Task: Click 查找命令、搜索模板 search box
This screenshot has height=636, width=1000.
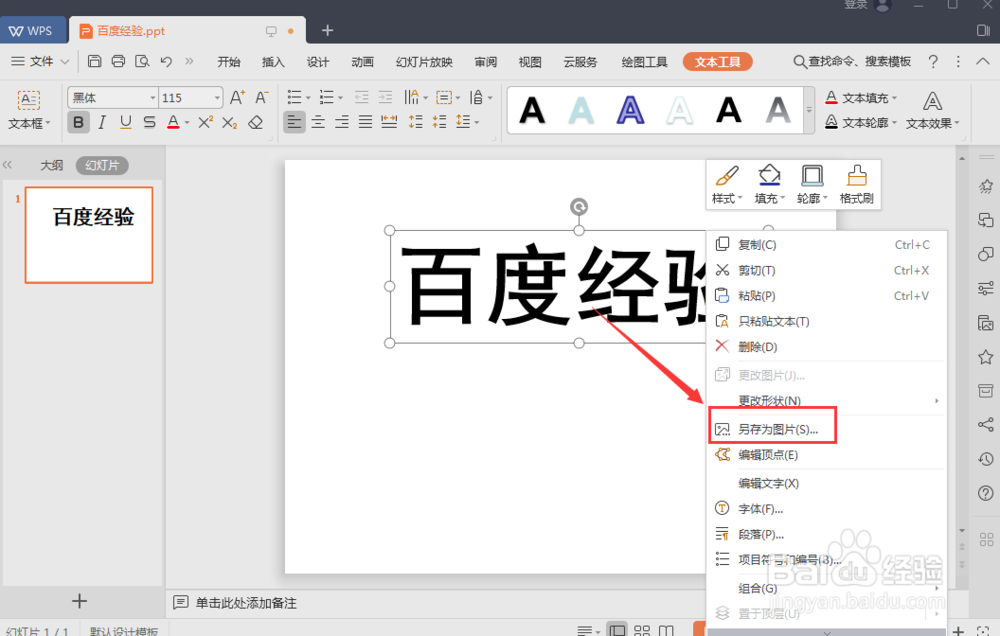Action: 852,61
